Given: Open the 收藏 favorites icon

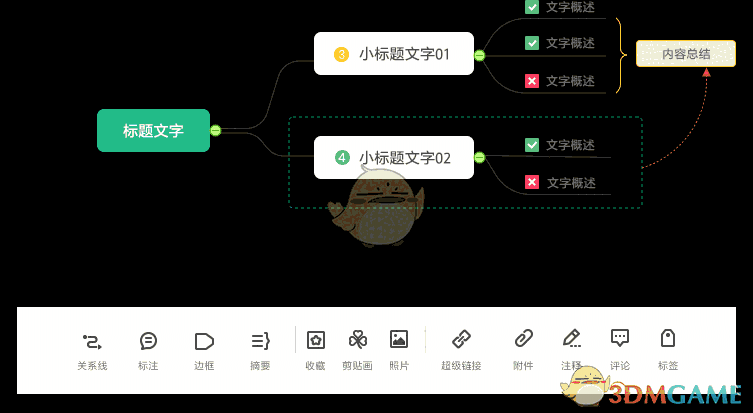Looking at the screenshot, I should click(x=316, y=351).
